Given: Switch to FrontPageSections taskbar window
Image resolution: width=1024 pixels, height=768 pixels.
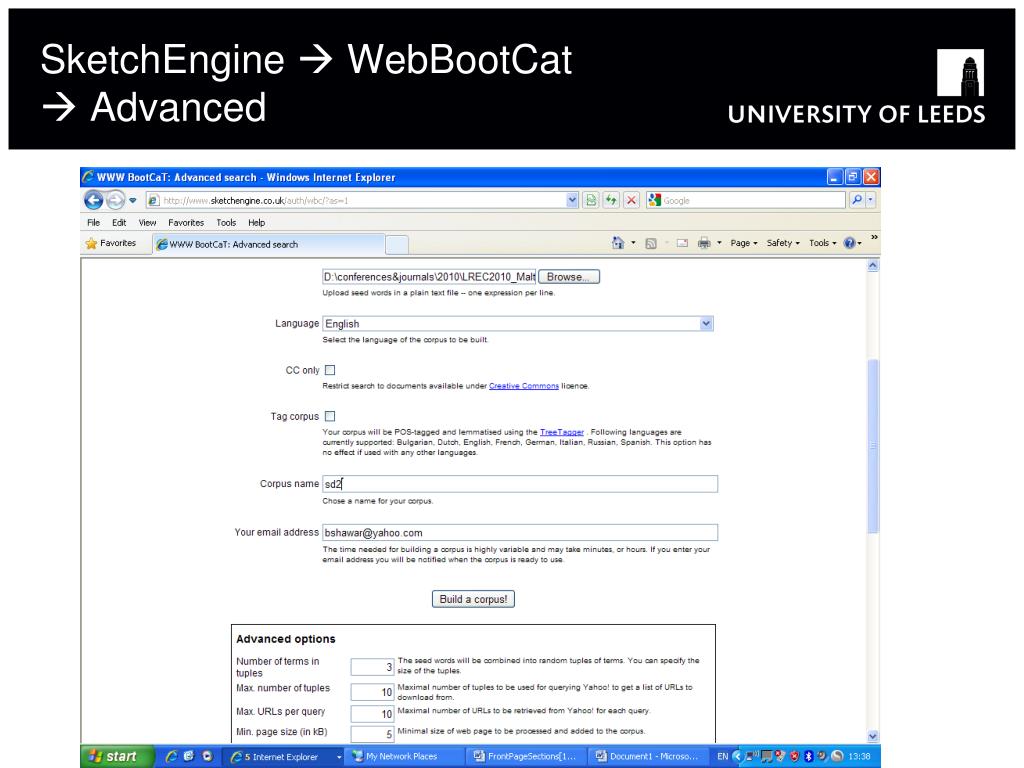Looking at the screenshot, I should click(526, 757).
